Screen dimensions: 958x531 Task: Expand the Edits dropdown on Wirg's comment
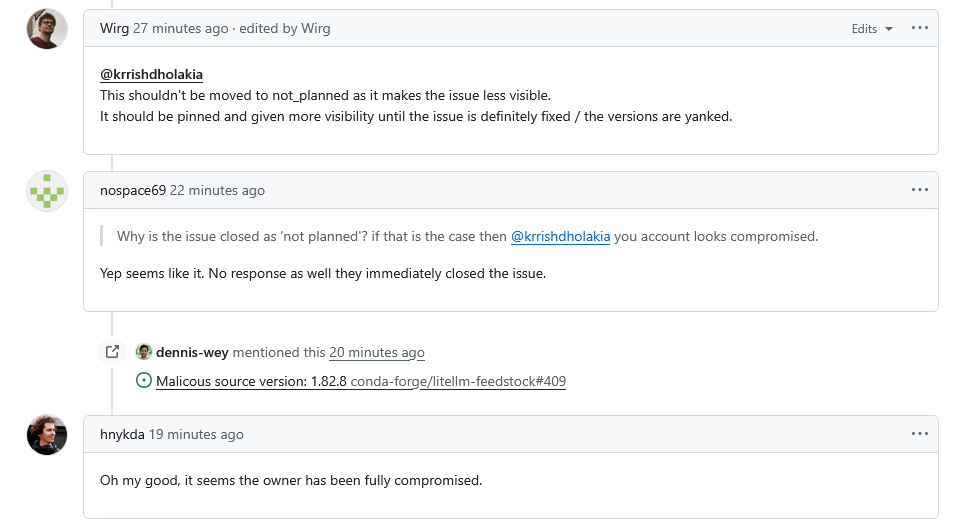coord(872,29)
